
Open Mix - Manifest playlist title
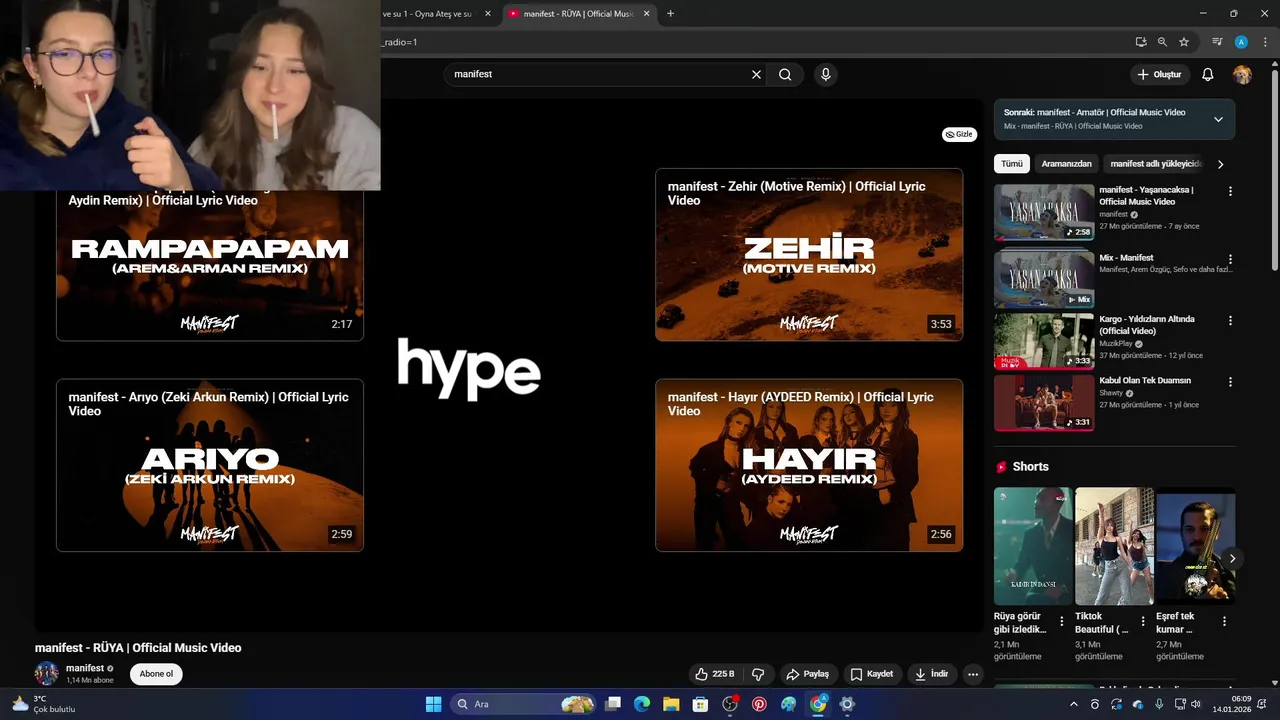click(x=1126, y=258)
